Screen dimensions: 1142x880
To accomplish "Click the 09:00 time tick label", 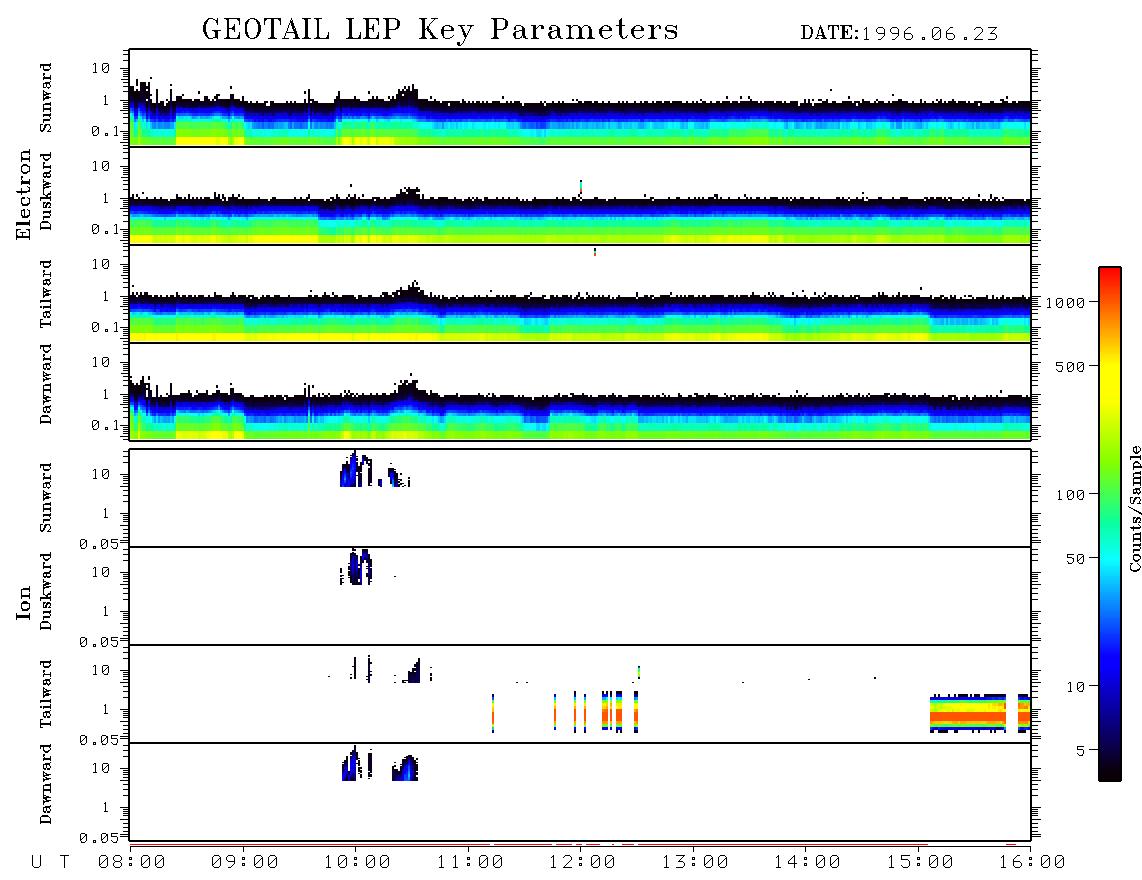I will point(245,862).
